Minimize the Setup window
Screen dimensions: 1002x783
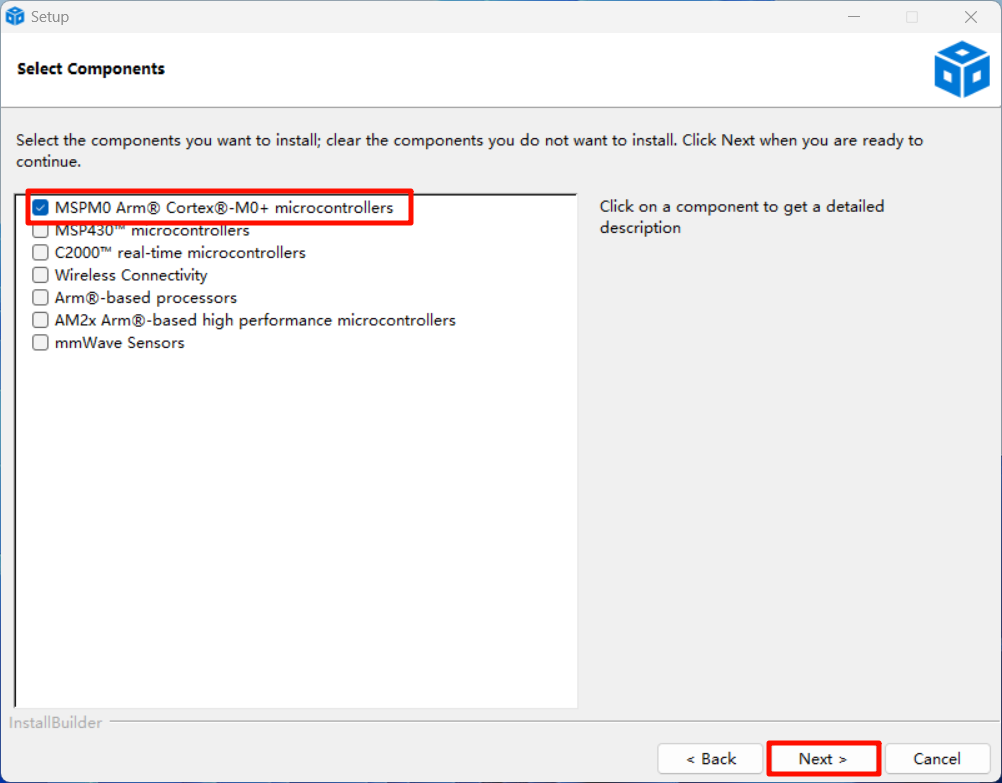[x=853, y=17]
